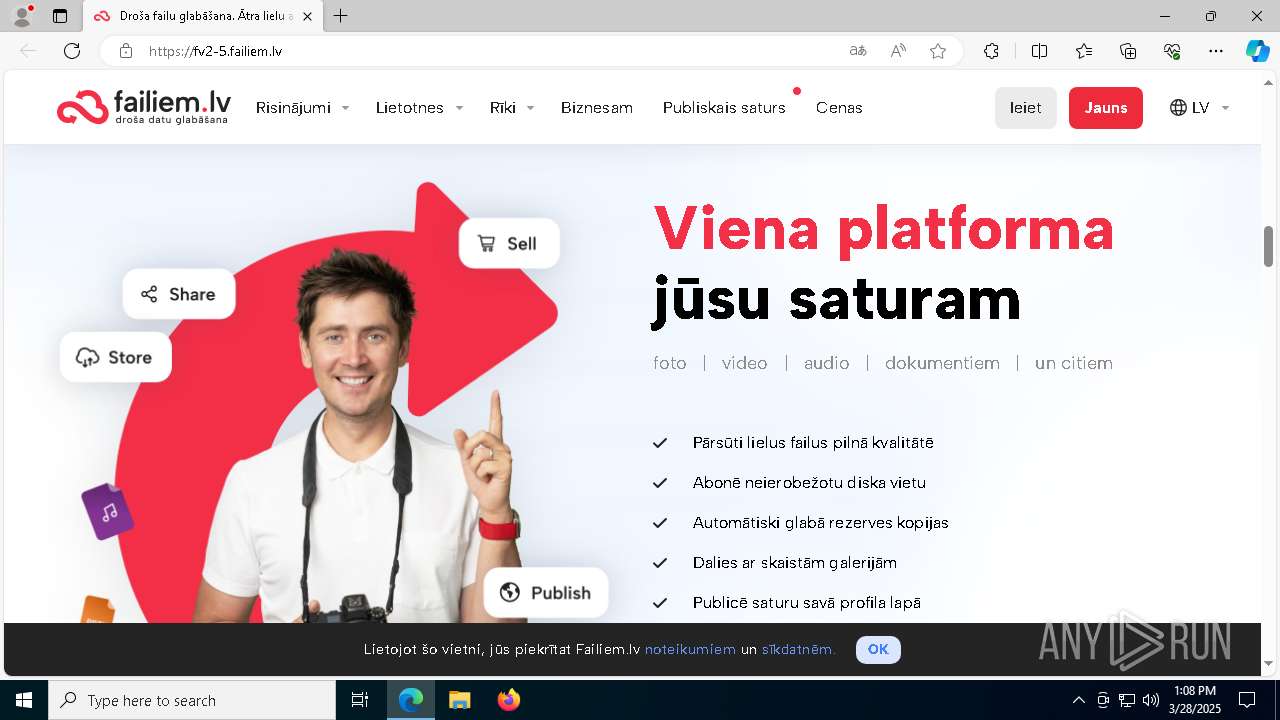This screenshot has height=720, width=1280.
Task: Open the Favorites list icon
Action: 1084,51
